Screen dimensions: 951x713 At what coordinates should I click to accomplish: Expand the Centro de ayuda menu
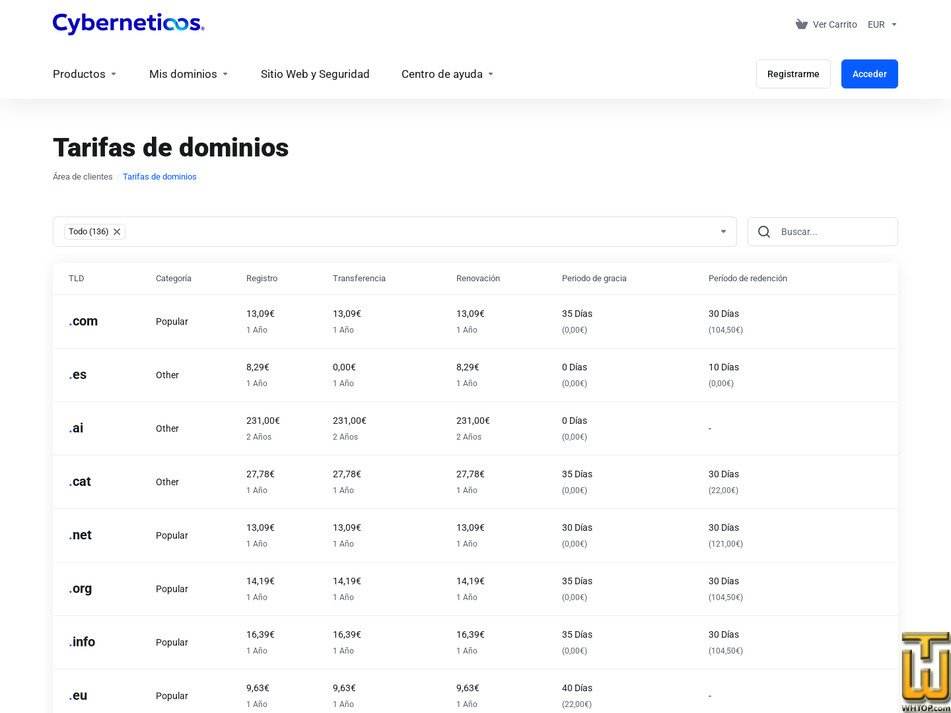coord(448,74)
